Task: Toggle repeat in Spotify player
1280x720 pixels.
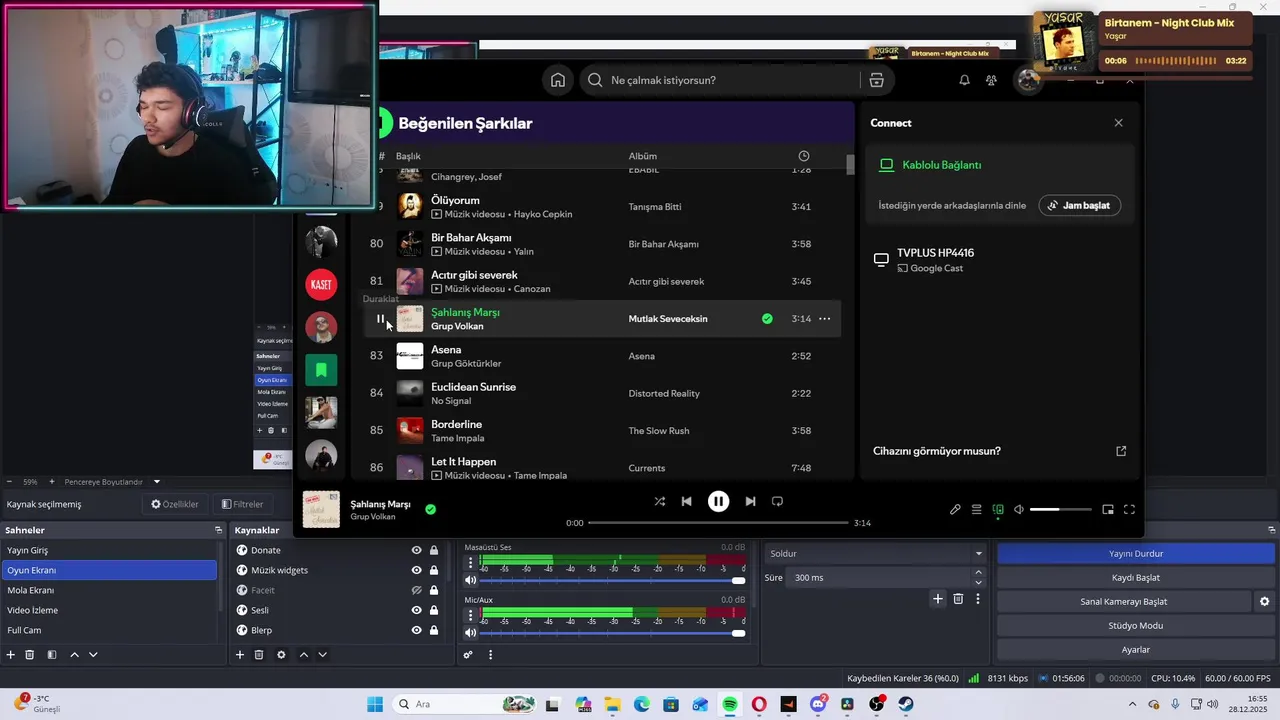Action: click(x=777, y=501)
